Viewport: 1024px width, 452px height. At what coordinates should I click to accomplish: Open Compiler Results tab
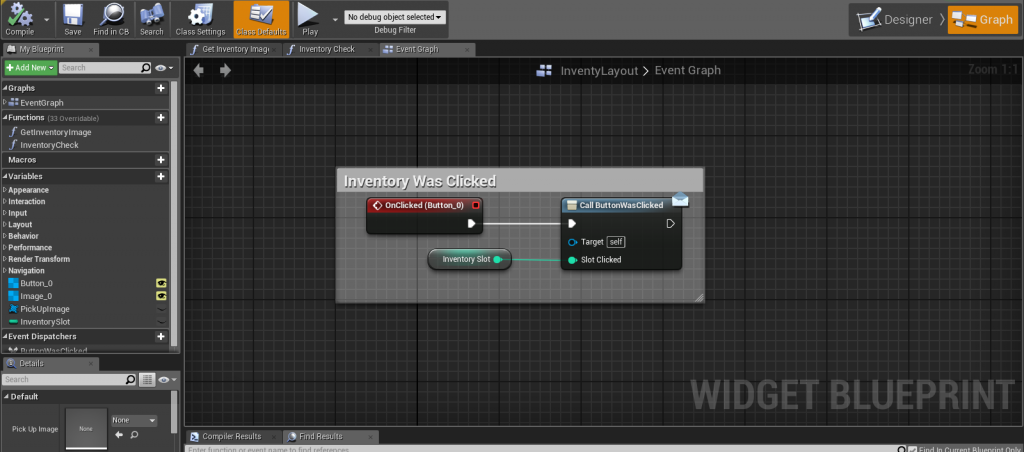click(x=232, y=436)
